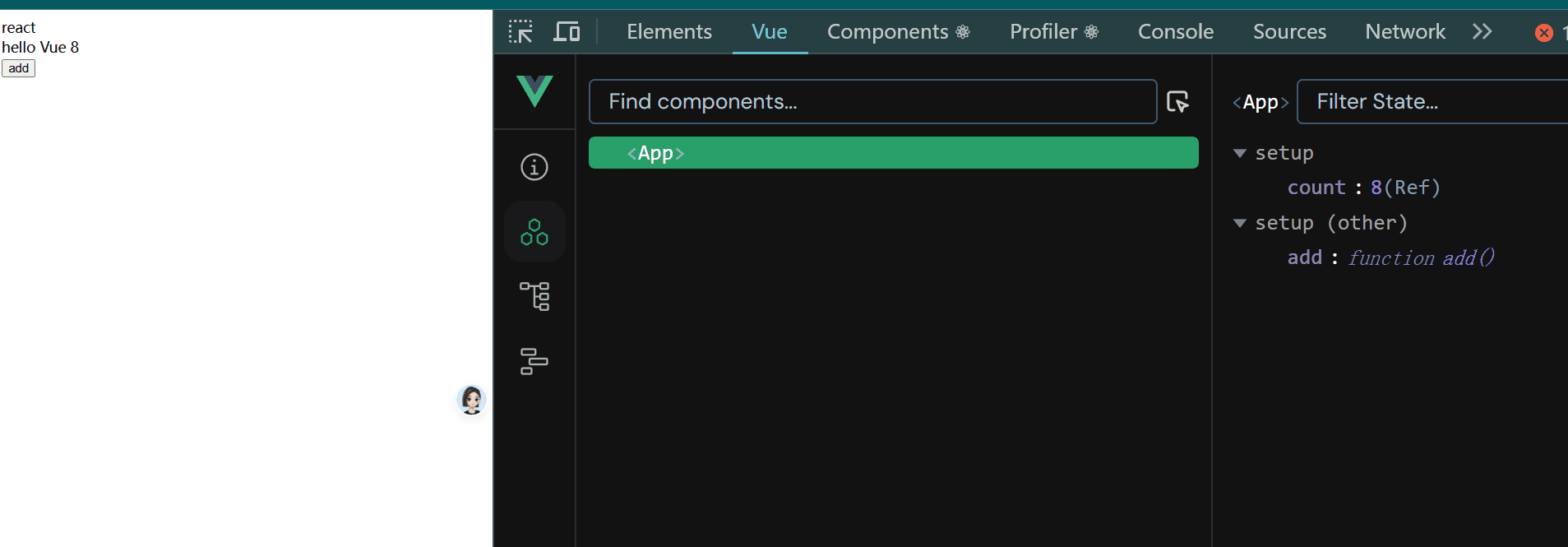The image size is (1568, 547).
Task: Focus the Find components search field
Action: pyautogui.click(x=872, y=102)
